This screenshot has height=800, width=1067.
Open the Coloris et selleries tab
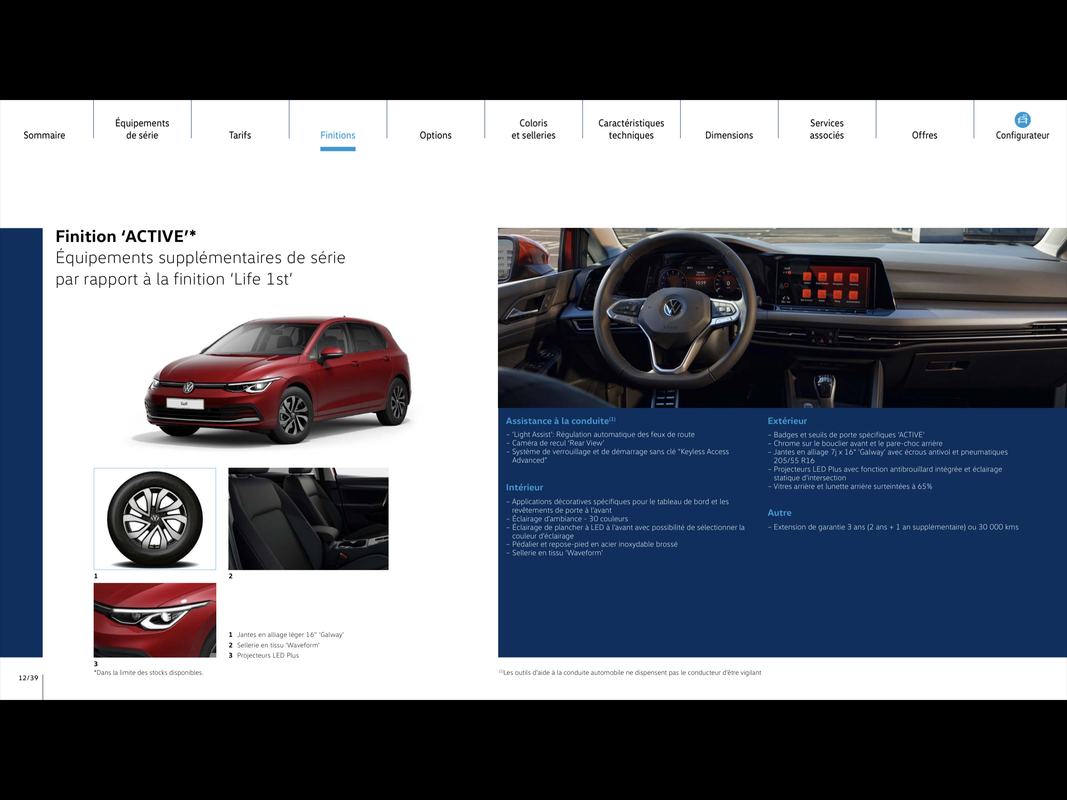(534, 129)
